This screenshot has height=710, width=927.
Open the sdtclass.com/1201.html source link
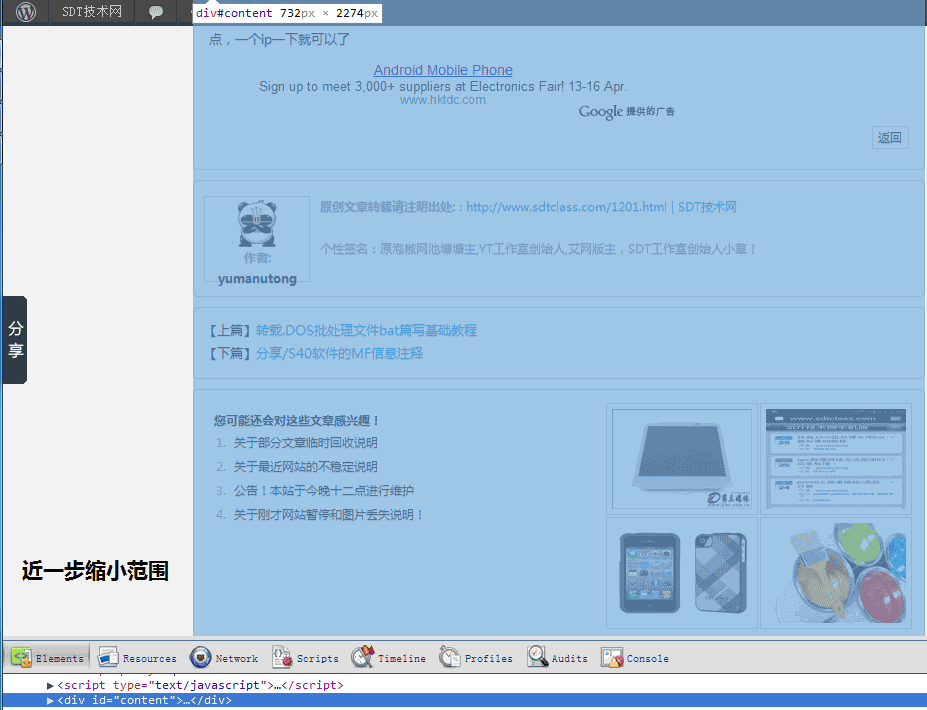pyautogui.click(x=566, y=207)
